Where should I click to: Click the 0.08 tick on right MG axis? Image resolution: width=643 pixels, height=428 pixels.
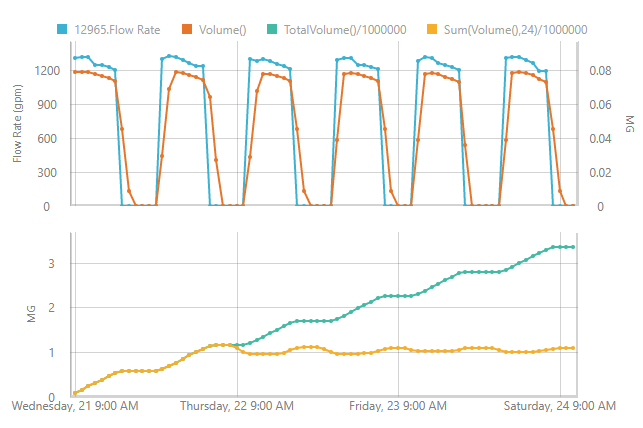pos(600,71)
